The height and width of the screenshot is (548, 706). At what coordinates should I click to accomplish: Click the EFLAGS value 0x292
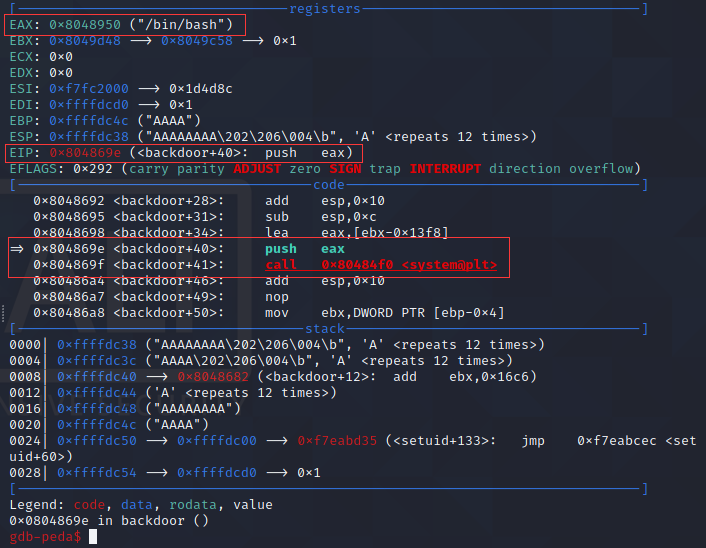(x=93, y=168)
